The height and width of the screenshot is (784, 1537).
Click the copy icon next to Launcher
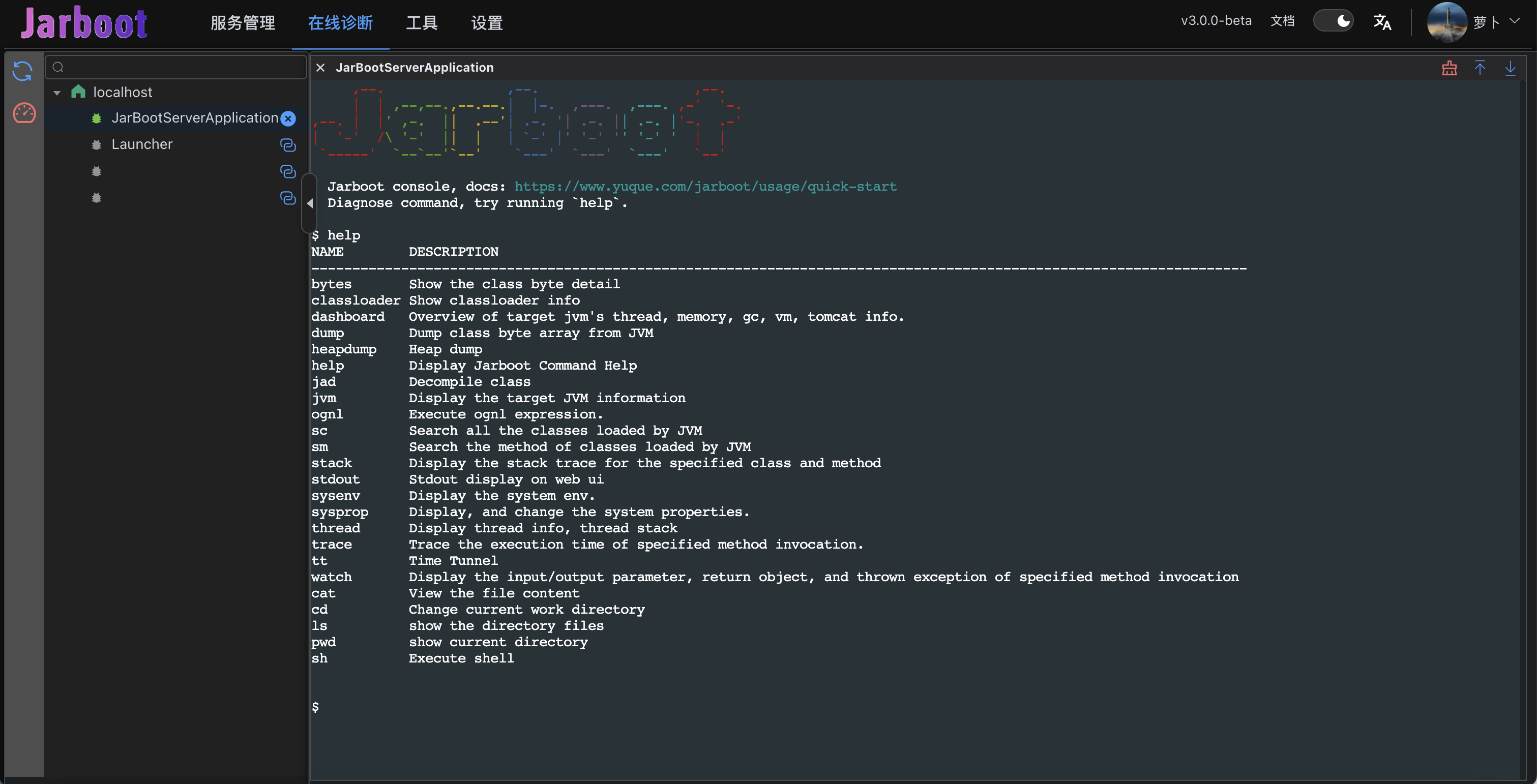288,144
